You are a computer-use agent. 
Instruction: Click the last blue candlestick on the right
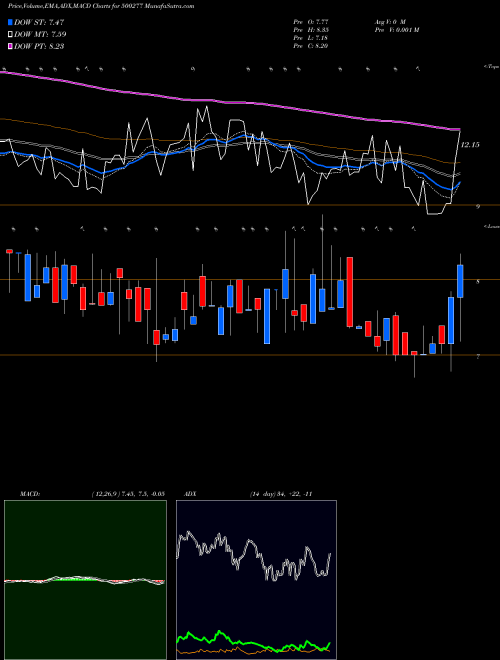(x=460, y=281)
